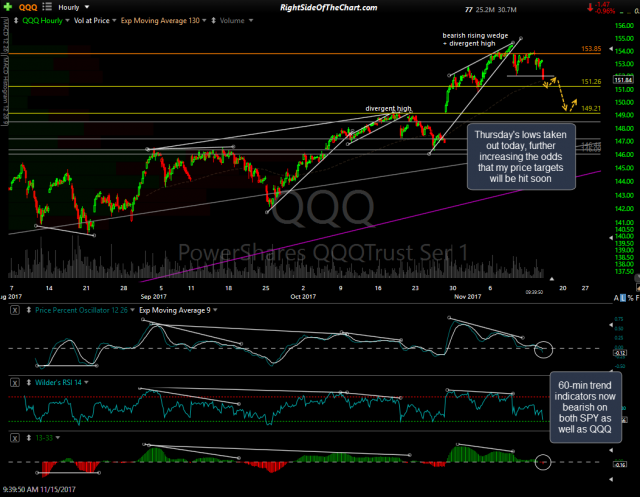Viewport: 640px width, 497px height.
Task: Click the A arithmetic scale toggle
Action: tap(616, 298)
